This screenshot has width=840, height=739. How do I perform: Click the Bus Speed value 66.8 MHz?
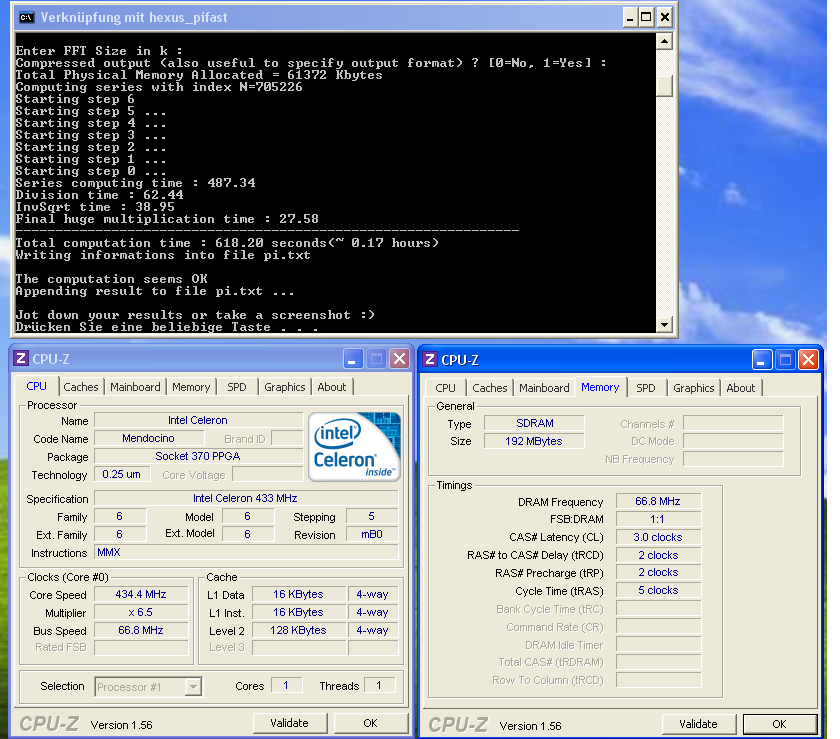(141, 630)
